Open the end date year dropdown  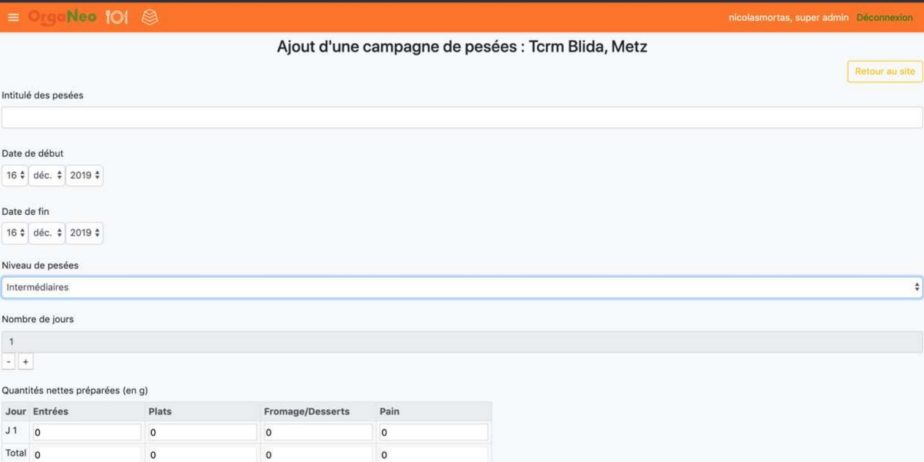pos(84,233)
